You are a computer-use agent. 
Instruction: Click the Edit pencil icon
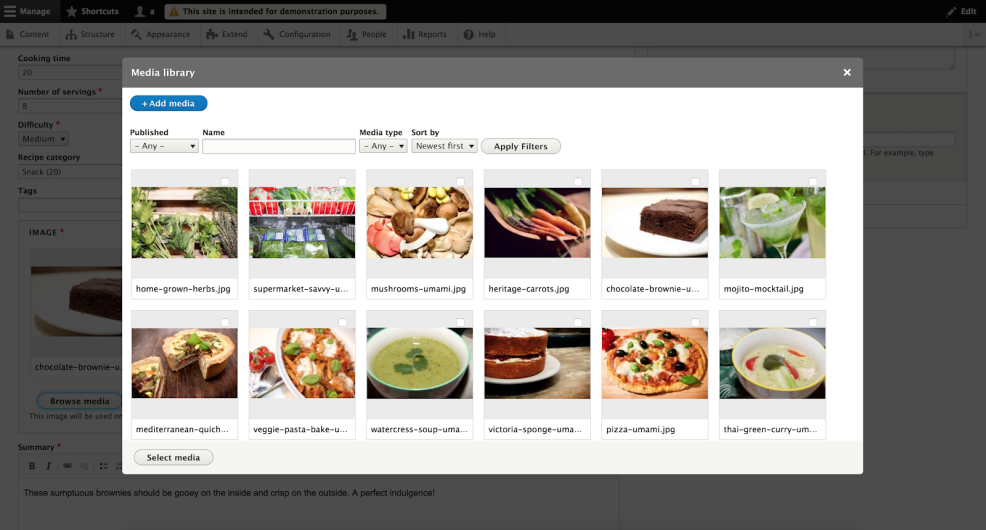click(x=951, y=11)
